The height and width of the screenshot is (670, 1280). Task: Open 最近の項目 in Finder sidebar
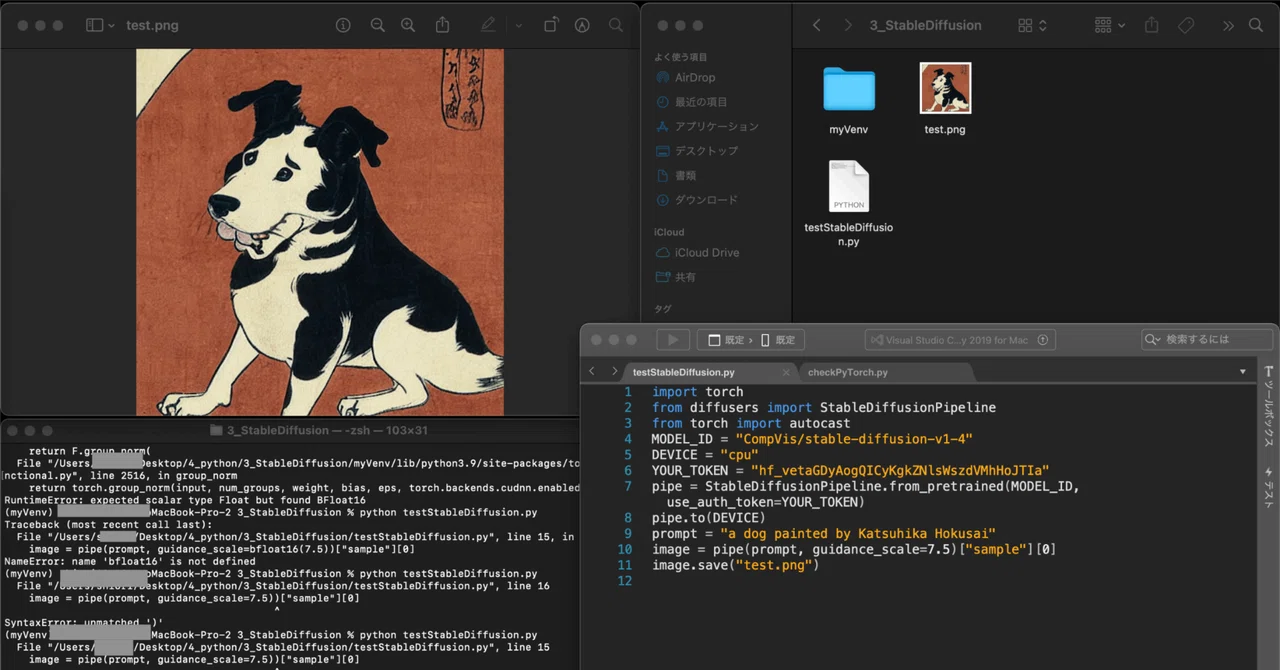click(691, 101)
